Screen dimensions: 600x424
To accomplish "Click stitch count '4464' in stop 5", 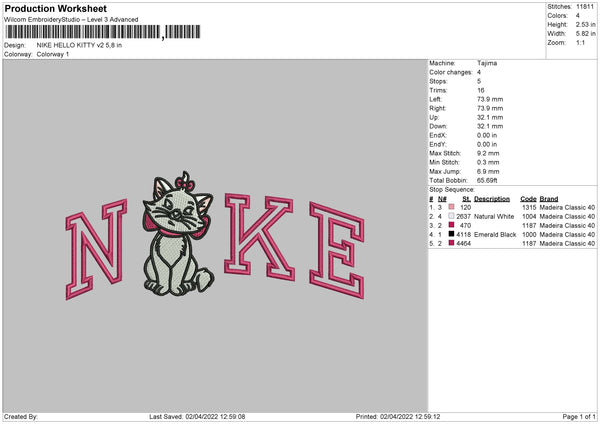I will click(463, 243).
